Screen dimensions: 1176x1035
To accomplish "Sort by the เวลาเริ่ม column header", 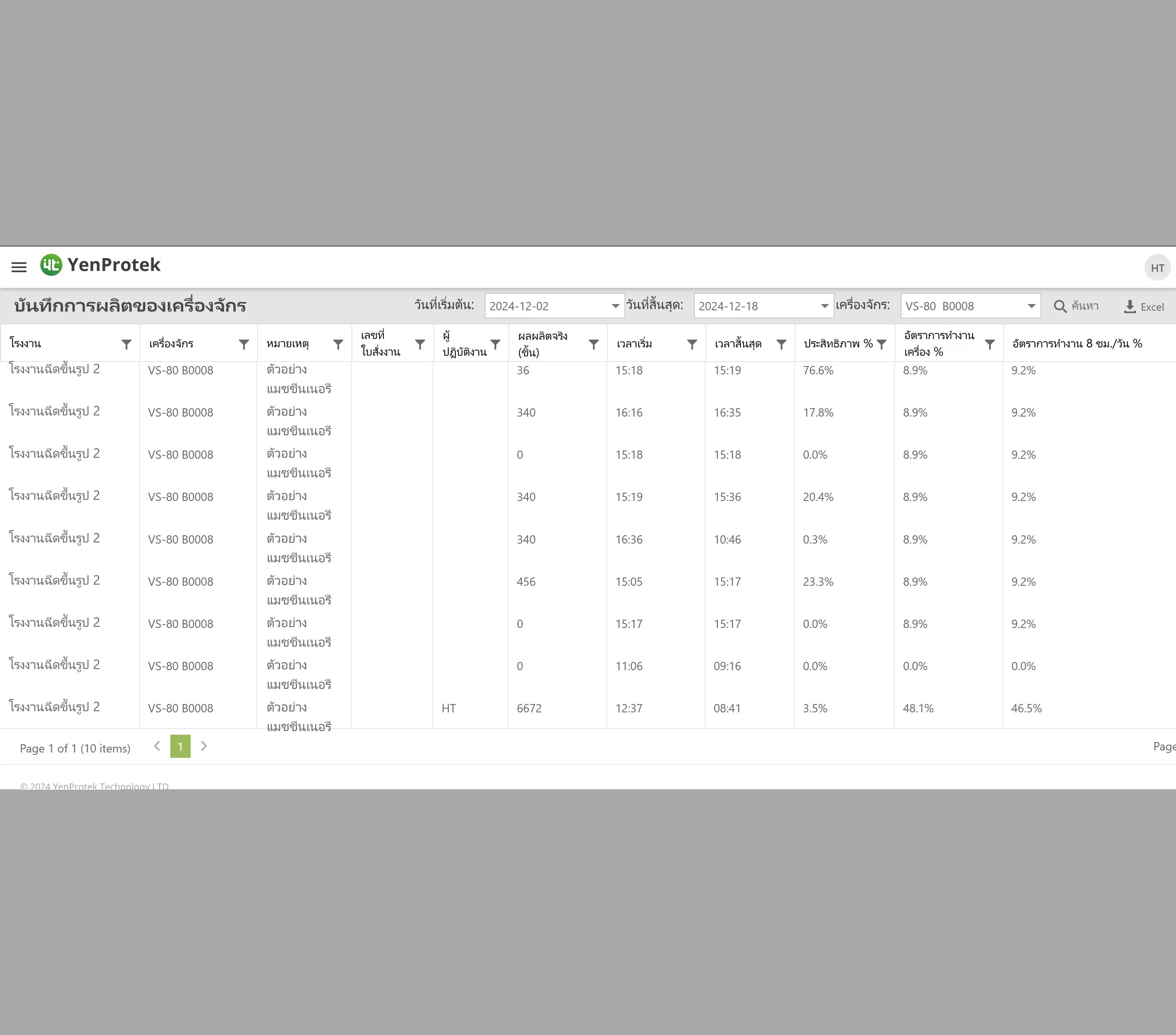I will coord(634,344).
